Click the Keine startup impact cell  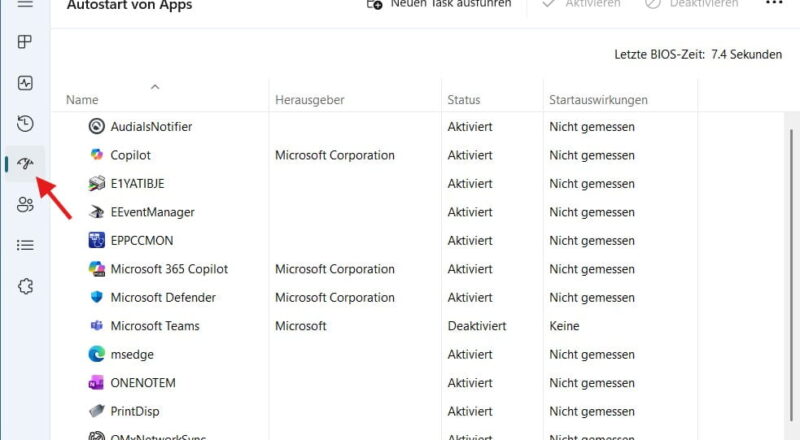click(x=564, y=326)
